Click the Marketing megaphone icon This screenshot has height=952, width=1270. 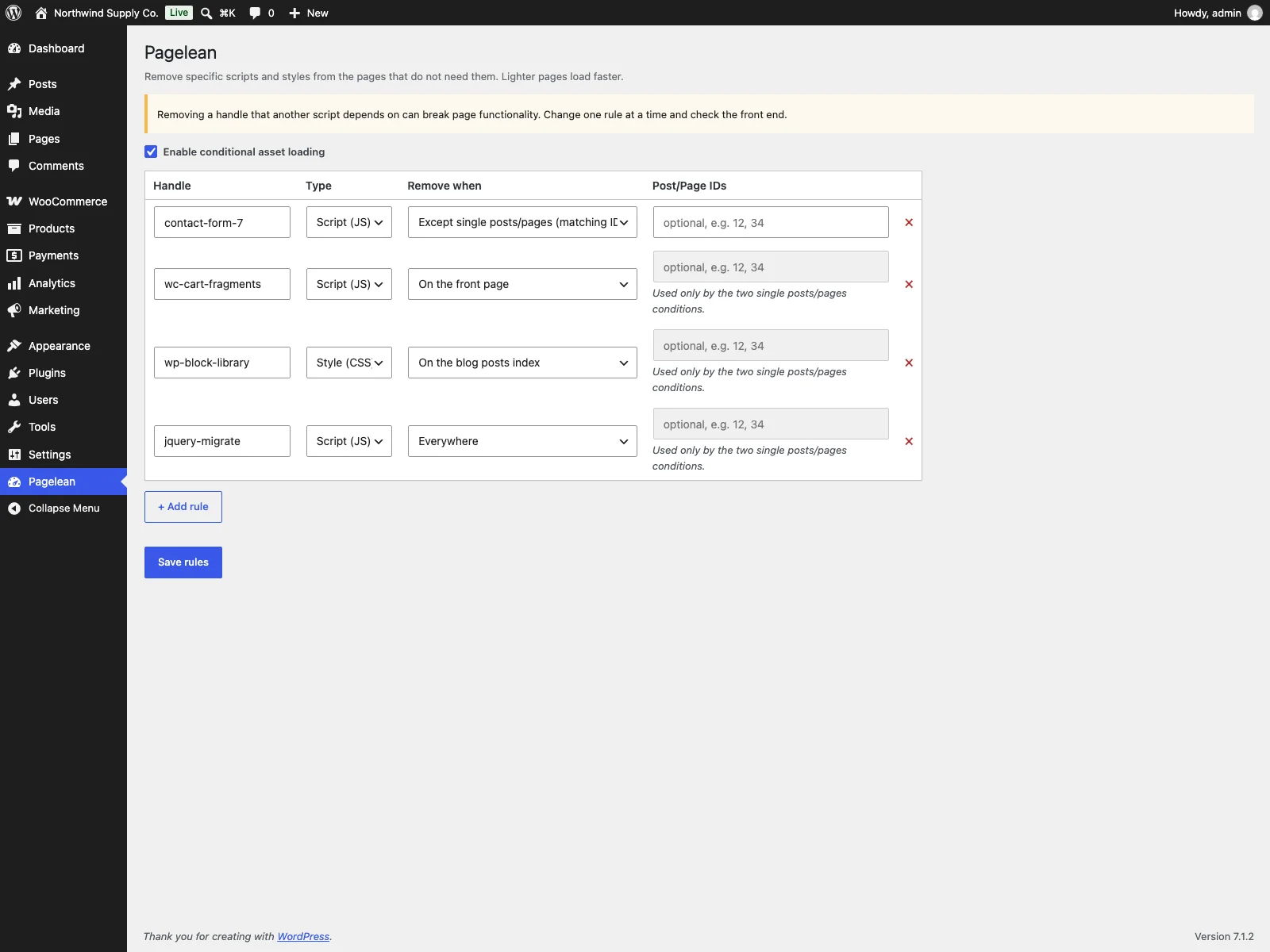(14, 310)
